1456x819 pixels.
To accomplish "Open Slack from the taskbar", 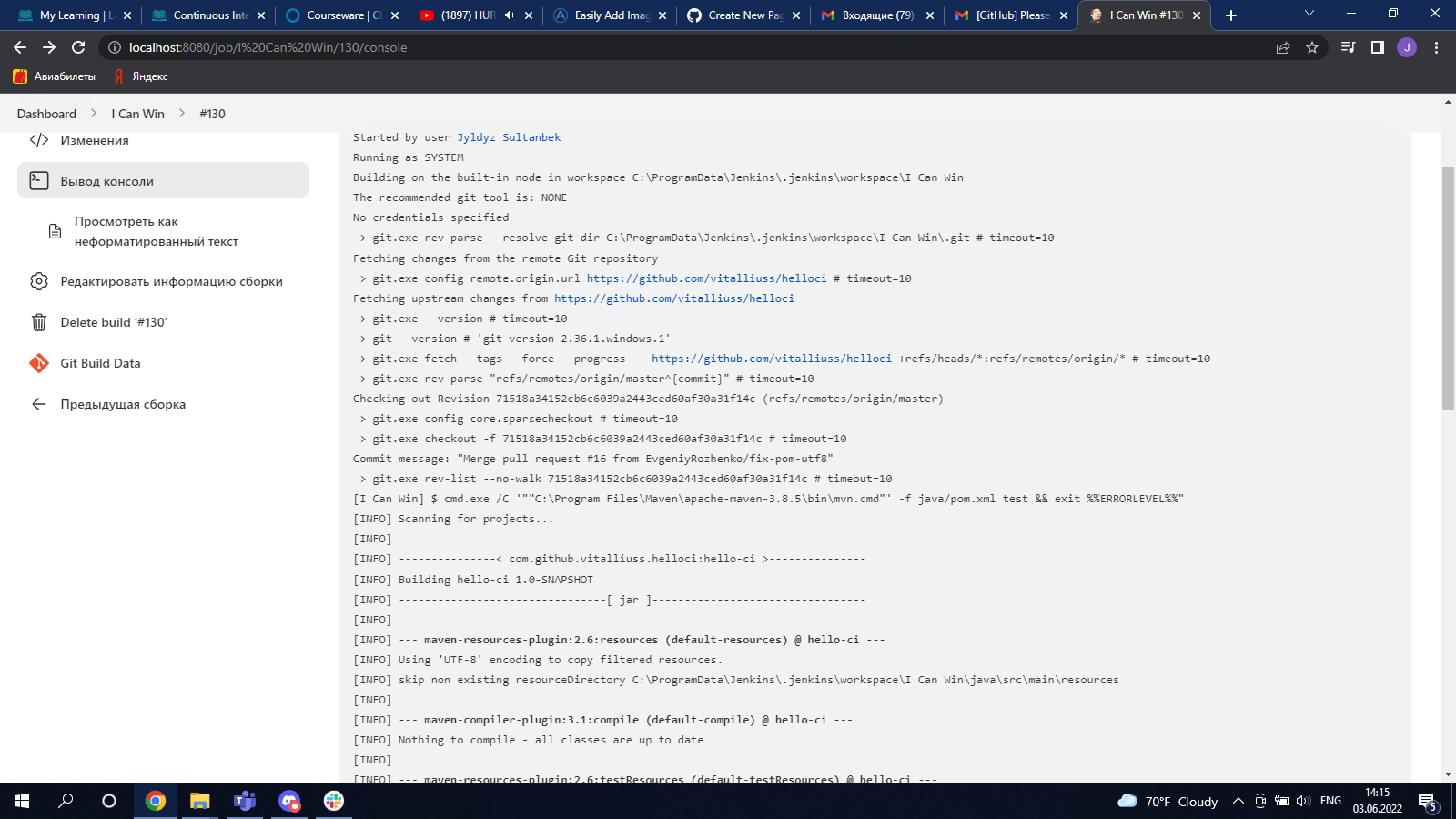I will [x=334, y=801].
